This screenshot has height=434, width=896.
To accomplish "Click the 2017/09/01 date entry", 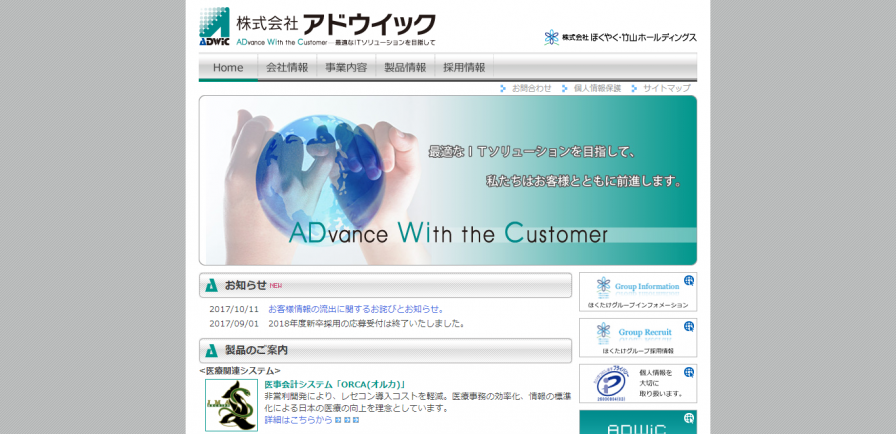I will coord(234,324).
